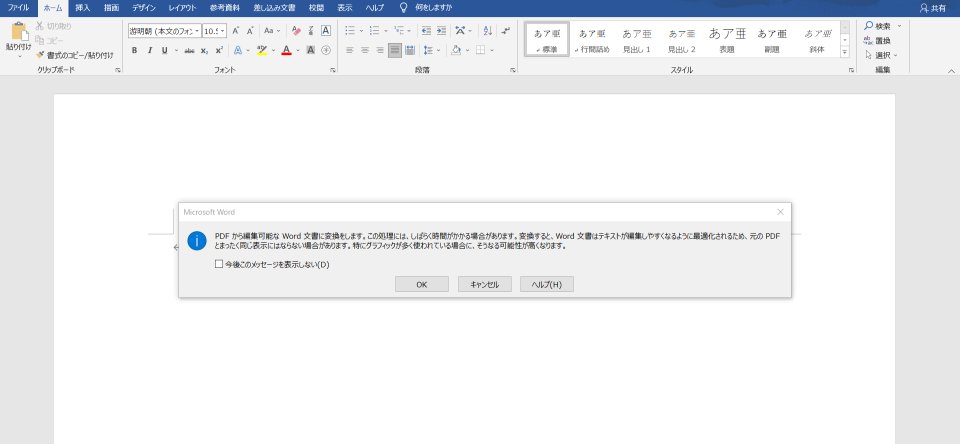
Task: Expand the font size dropdown
Action: (223, 31)
